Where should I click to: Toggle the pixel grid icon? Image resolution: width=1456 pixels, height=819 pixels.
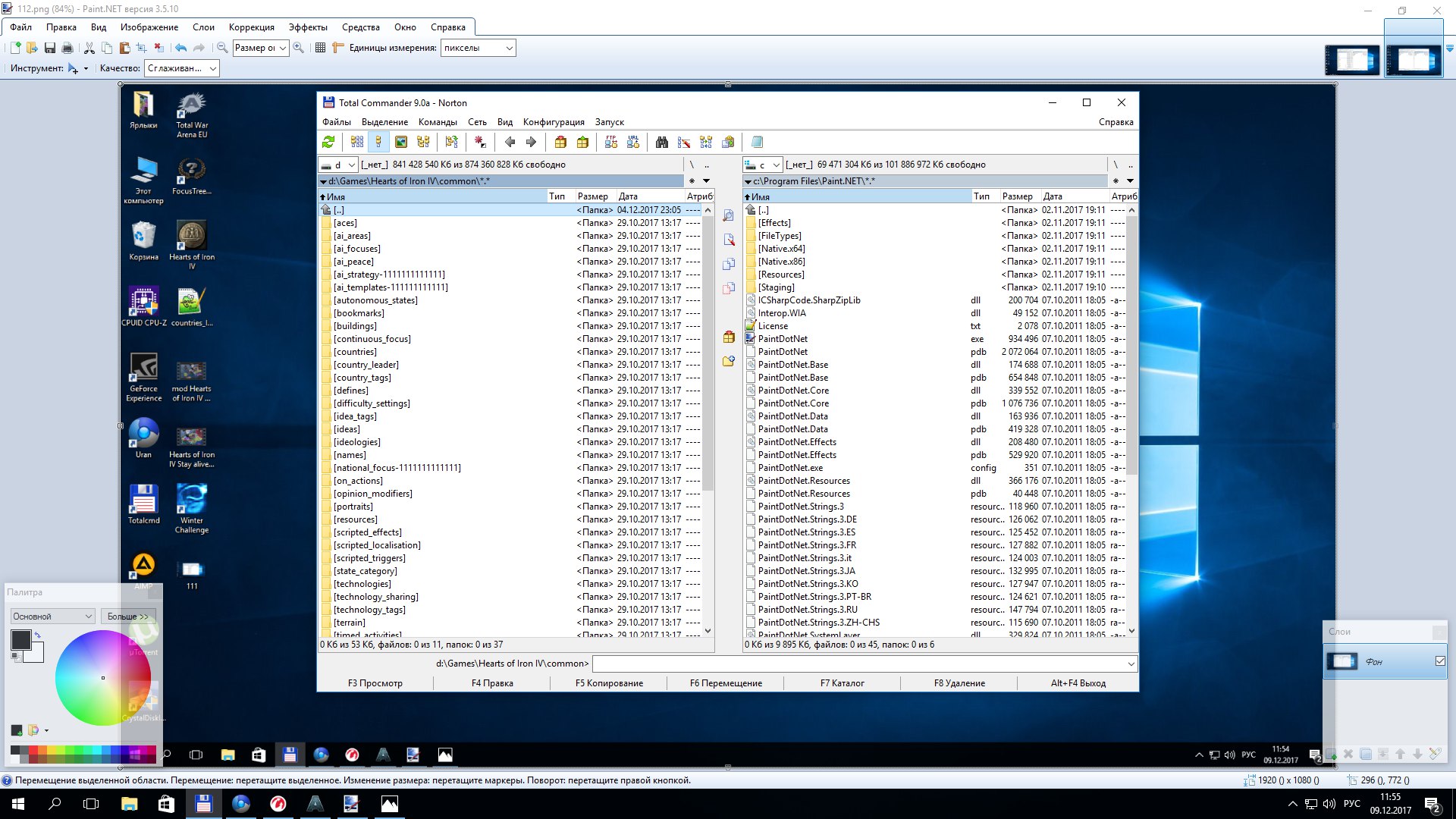tap(321, 48)
